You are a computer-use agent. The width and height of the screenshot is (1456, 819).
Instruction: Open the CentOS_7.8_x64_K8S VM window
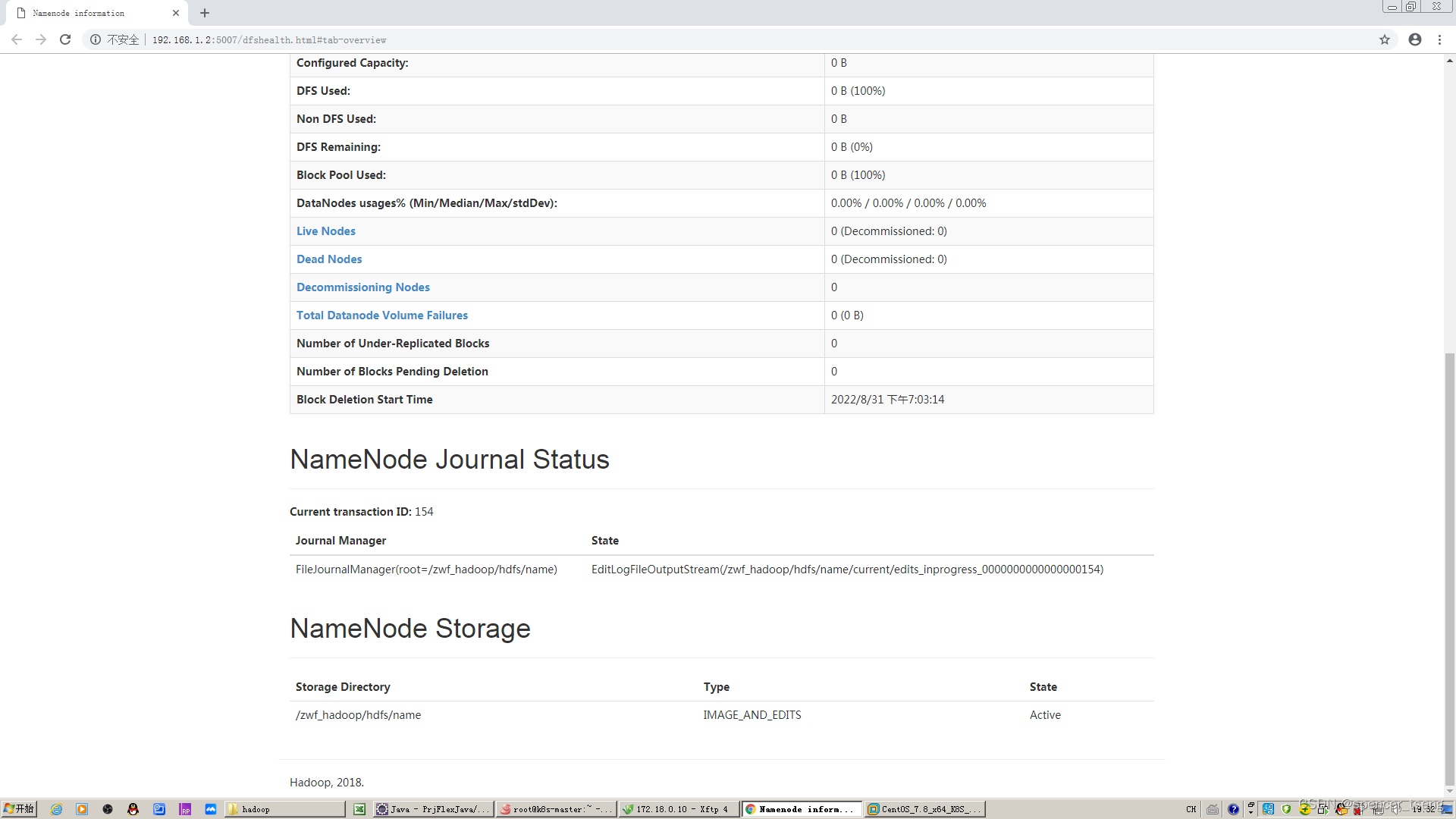pos(924,809)
